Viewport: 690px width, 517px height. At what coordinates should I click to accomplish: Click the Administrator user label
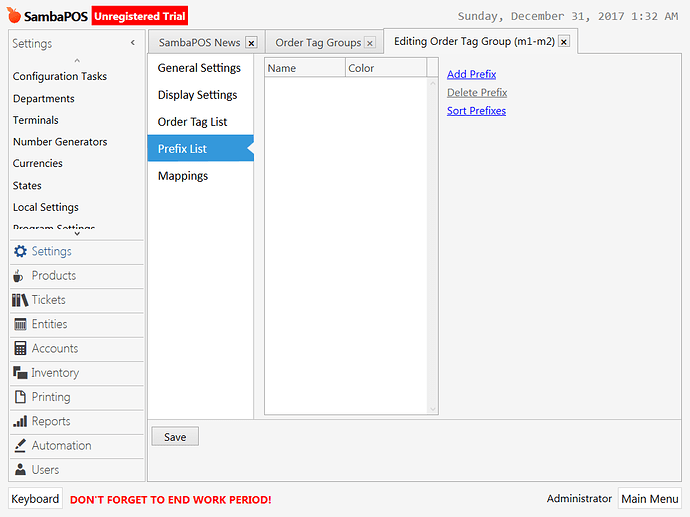coord(579,499)
